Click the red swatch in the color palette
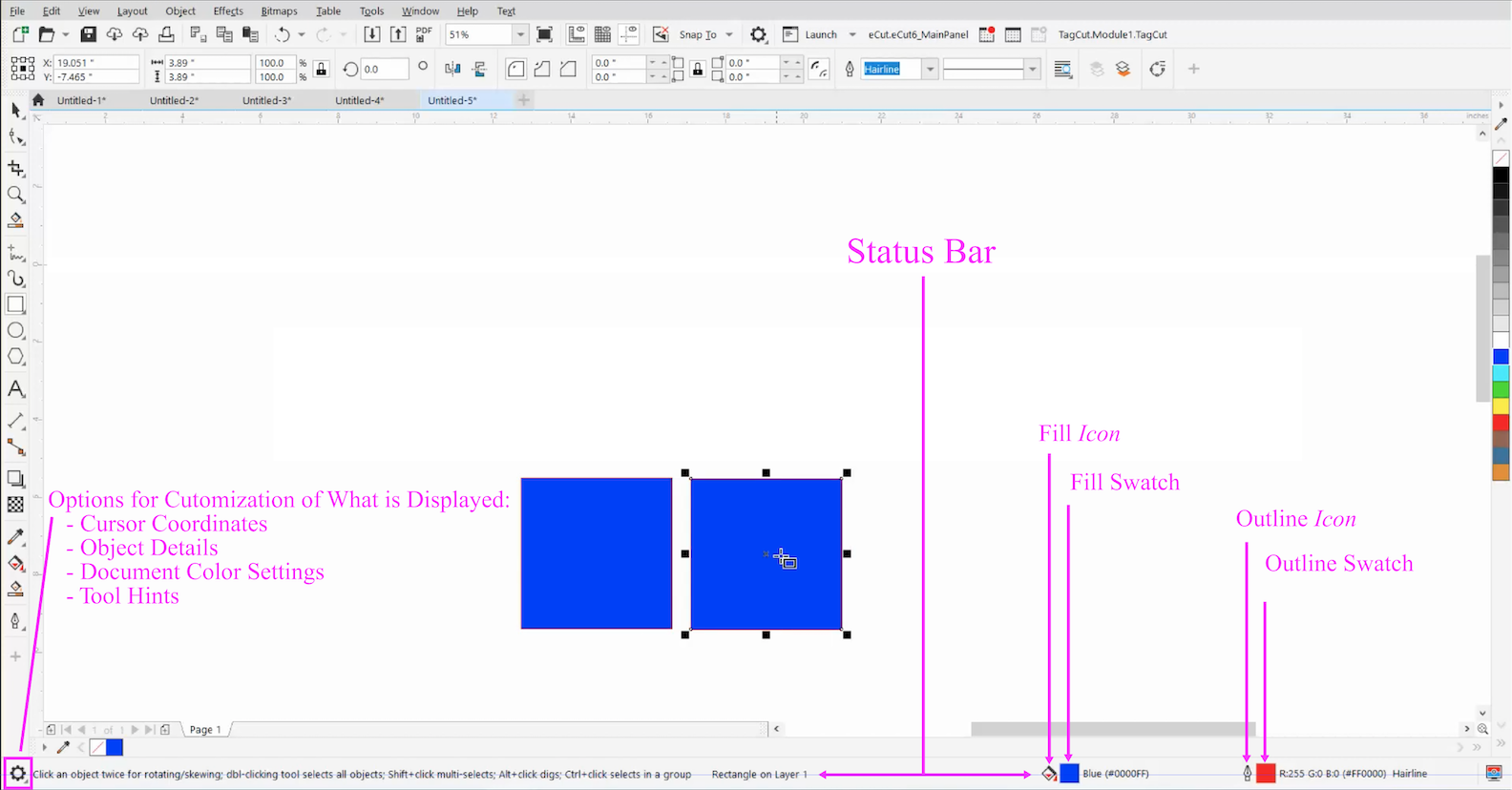The image size is (1512, 790). 1501,422
